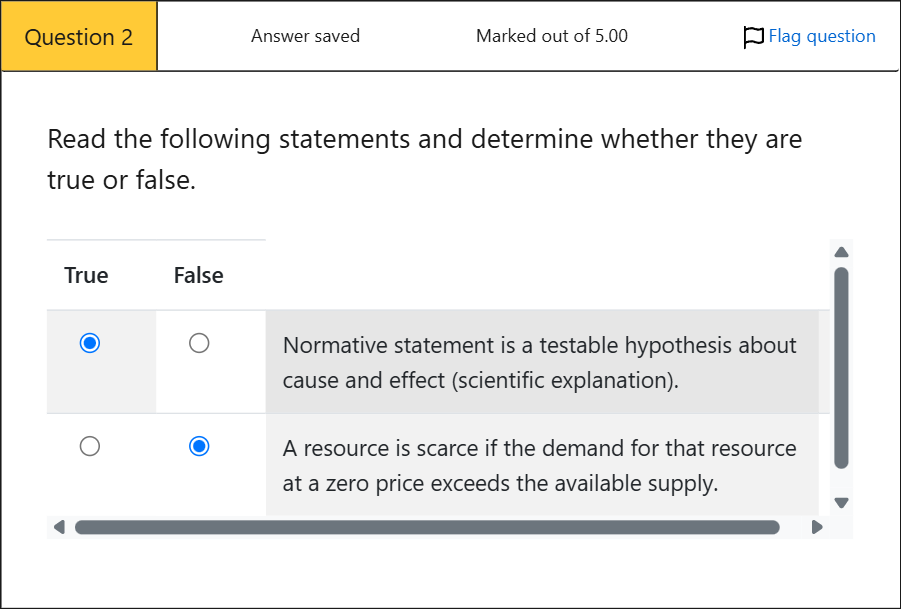Click the True column header
901x609 pixels.
tap(86, 276)
